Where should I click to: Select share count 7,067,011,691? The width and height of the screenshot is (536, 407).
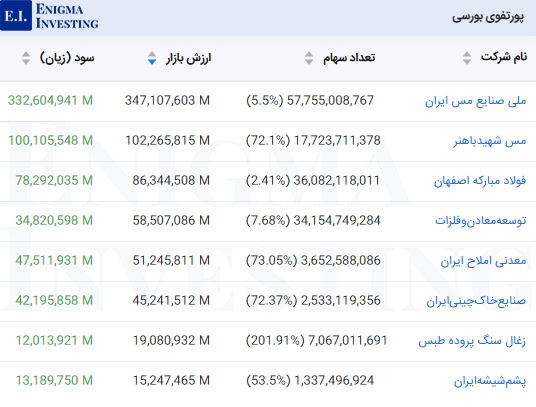pyautogui.click(x=348, y=340)
